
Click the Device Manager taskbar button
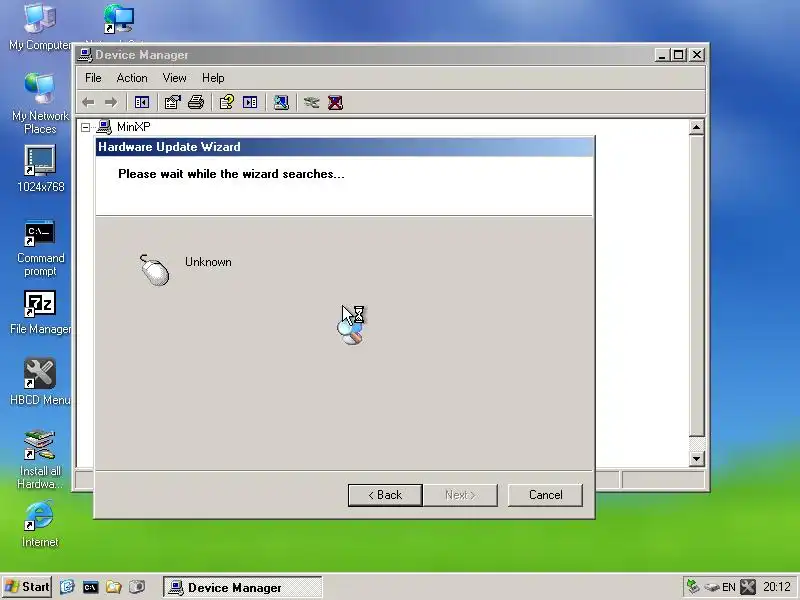point(243,587)
